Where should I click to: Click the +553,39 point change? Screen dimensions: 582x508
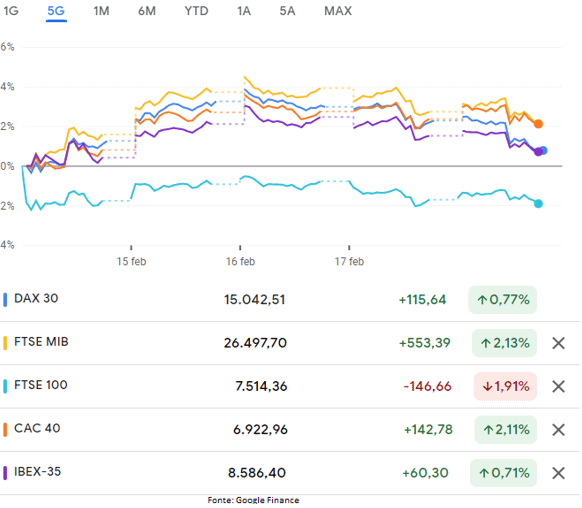point(425,343)
